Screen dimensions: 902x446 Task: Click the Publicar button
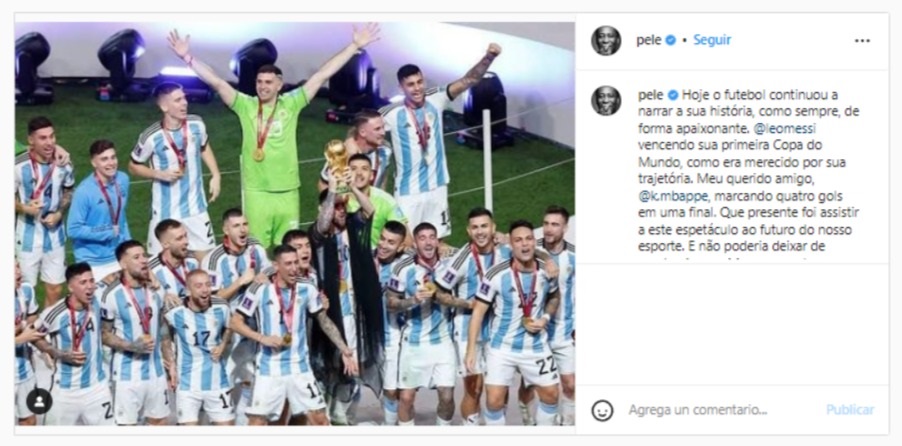[850, 410]
